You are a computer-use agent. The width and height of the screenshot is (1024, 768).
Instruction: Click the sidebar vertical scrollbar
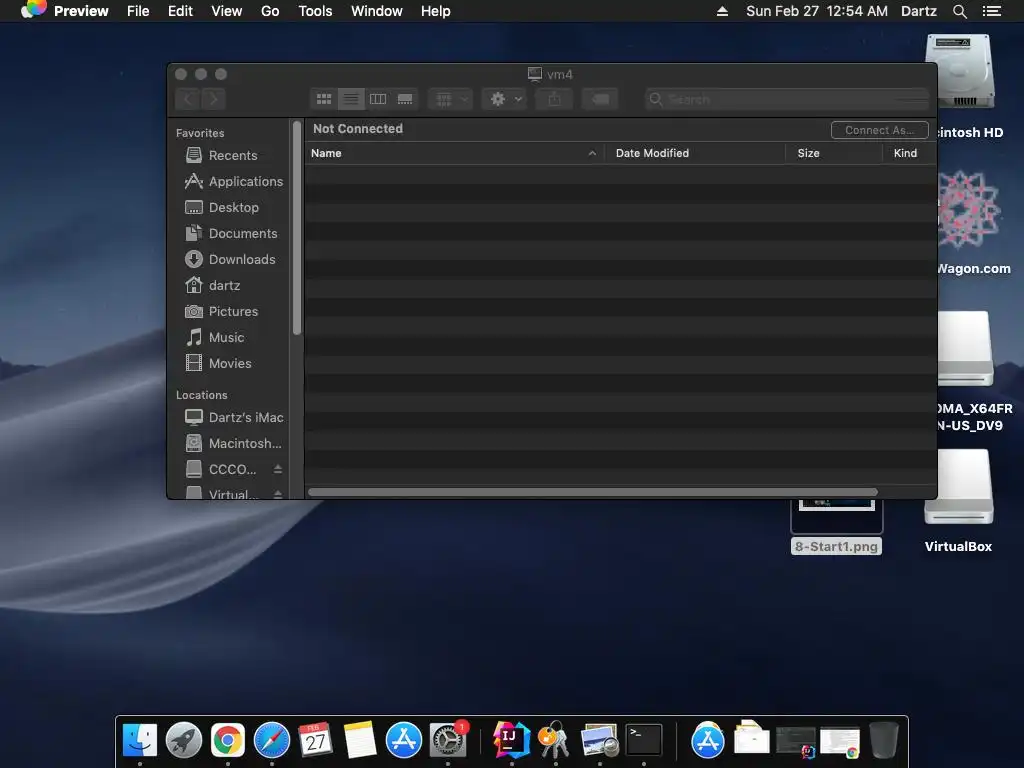[x=297, y=229]
